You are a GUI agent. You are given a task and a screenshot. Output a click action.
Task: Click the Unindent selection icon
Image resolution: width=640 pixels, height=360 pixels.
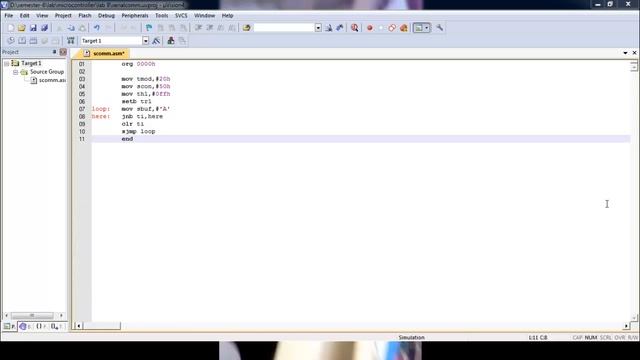coord(210,28)
